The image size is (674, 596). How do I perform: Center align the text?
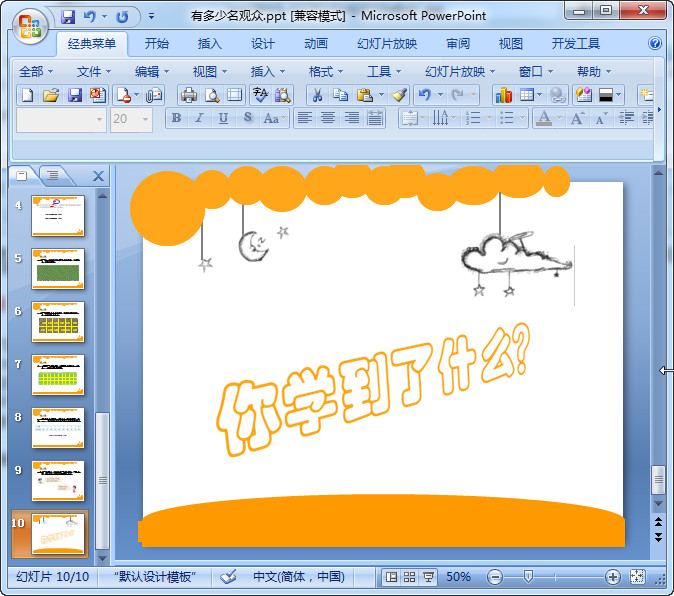pyautogui.click(x=328, y=118)
